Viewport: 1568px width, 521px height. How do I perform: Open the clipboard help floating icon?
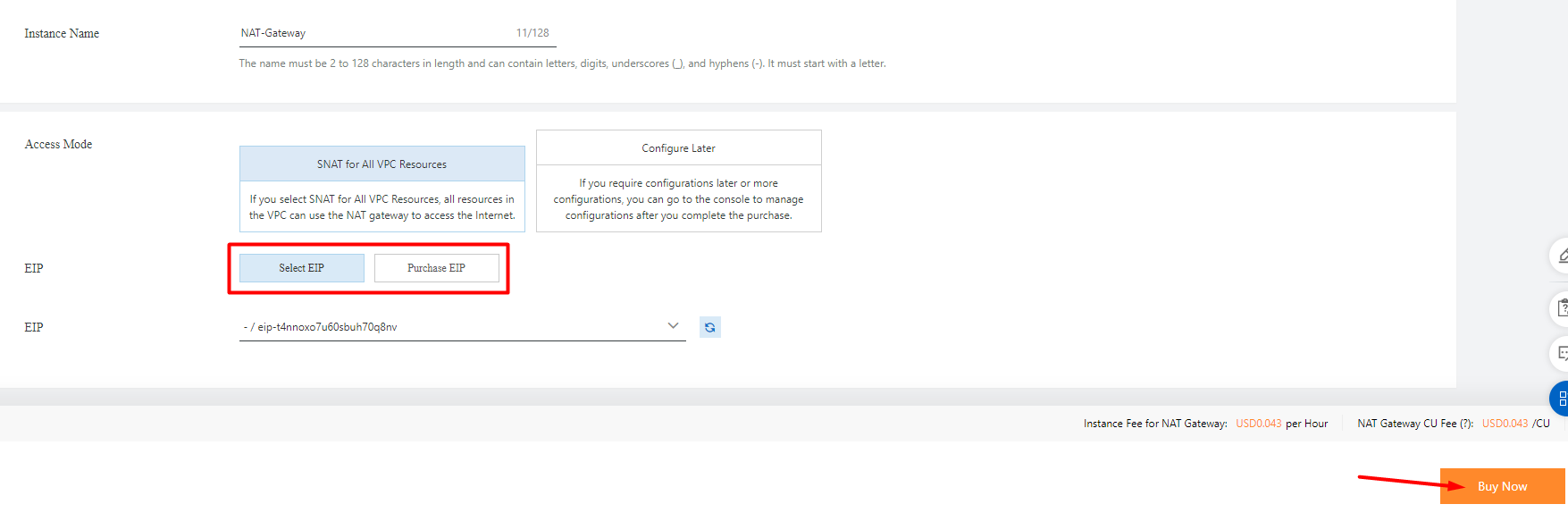(x=1561, y=308)
